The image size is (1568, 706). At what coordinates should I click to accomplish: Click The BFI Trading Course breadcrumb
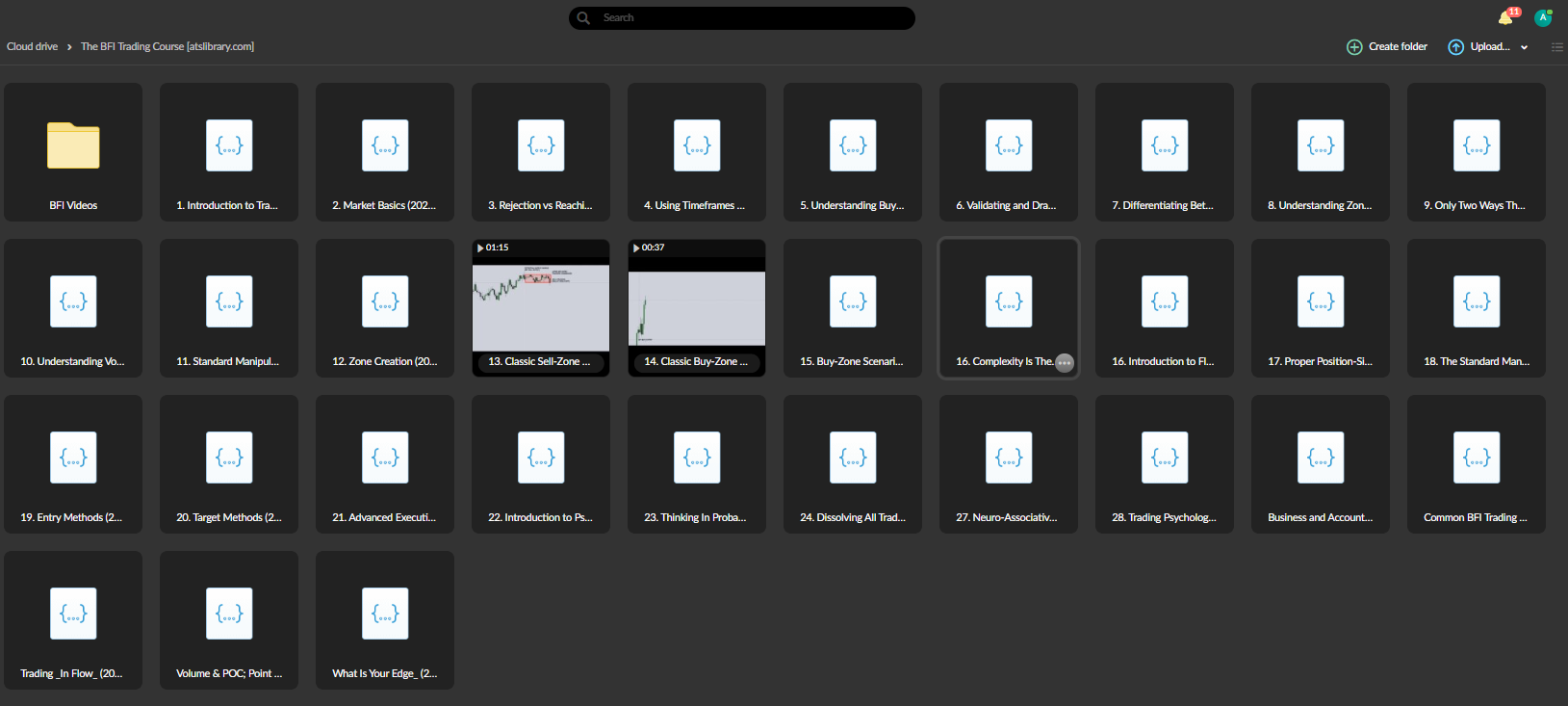[167, 46]
